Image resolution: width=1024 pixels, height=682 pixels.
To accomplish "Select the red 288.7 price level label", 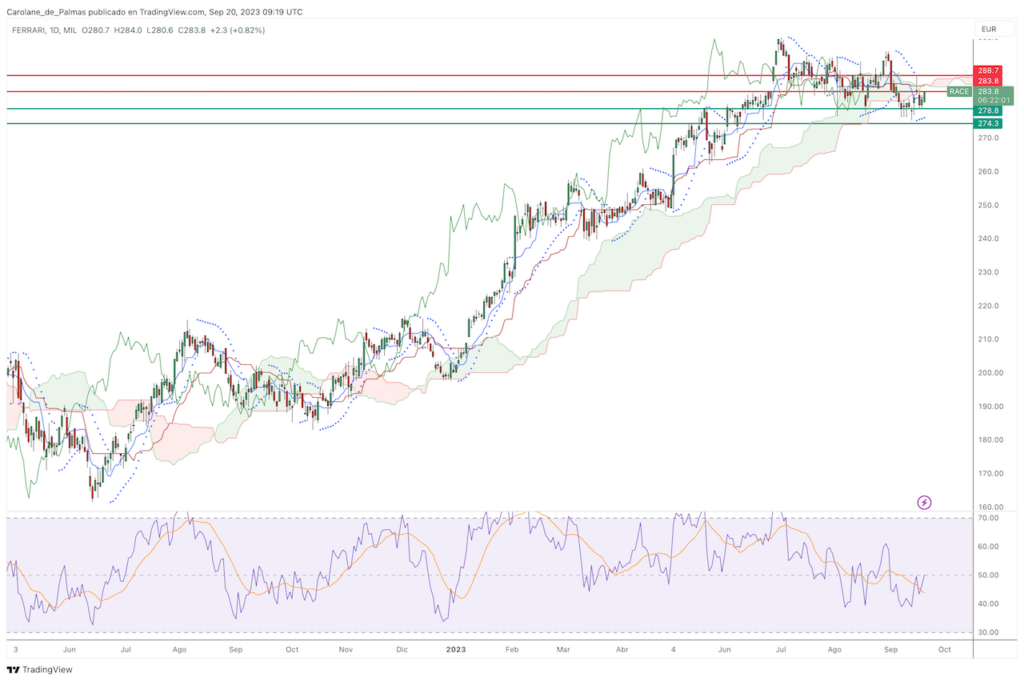I will click(989, 71).
